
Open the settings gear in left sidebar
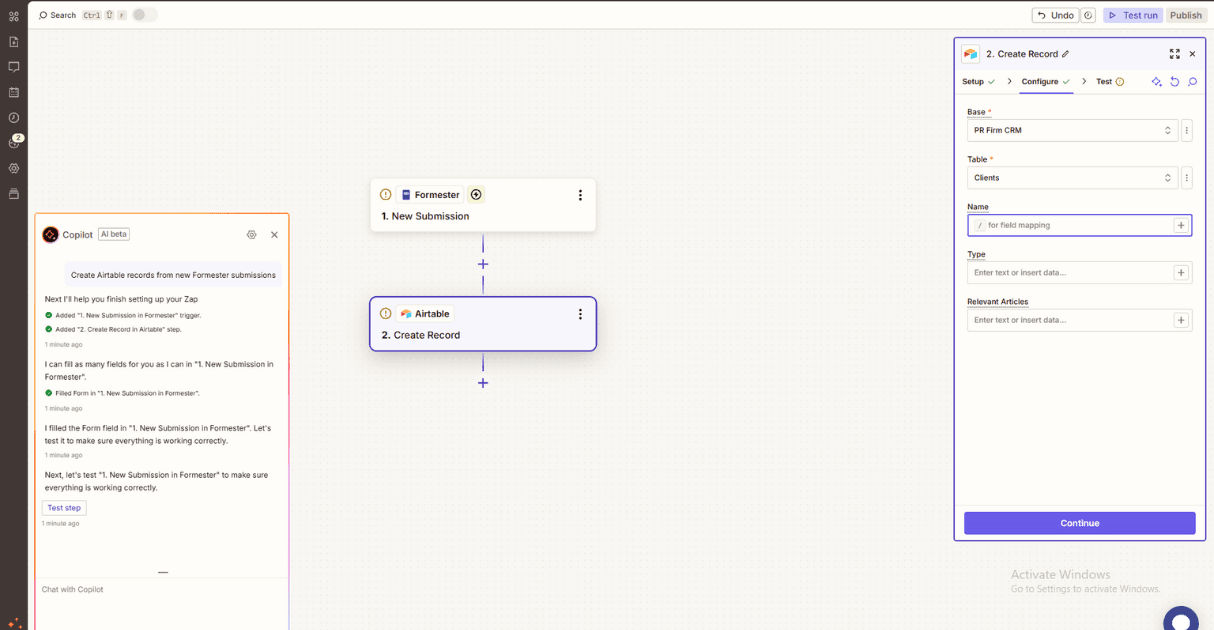coord(14,168)
